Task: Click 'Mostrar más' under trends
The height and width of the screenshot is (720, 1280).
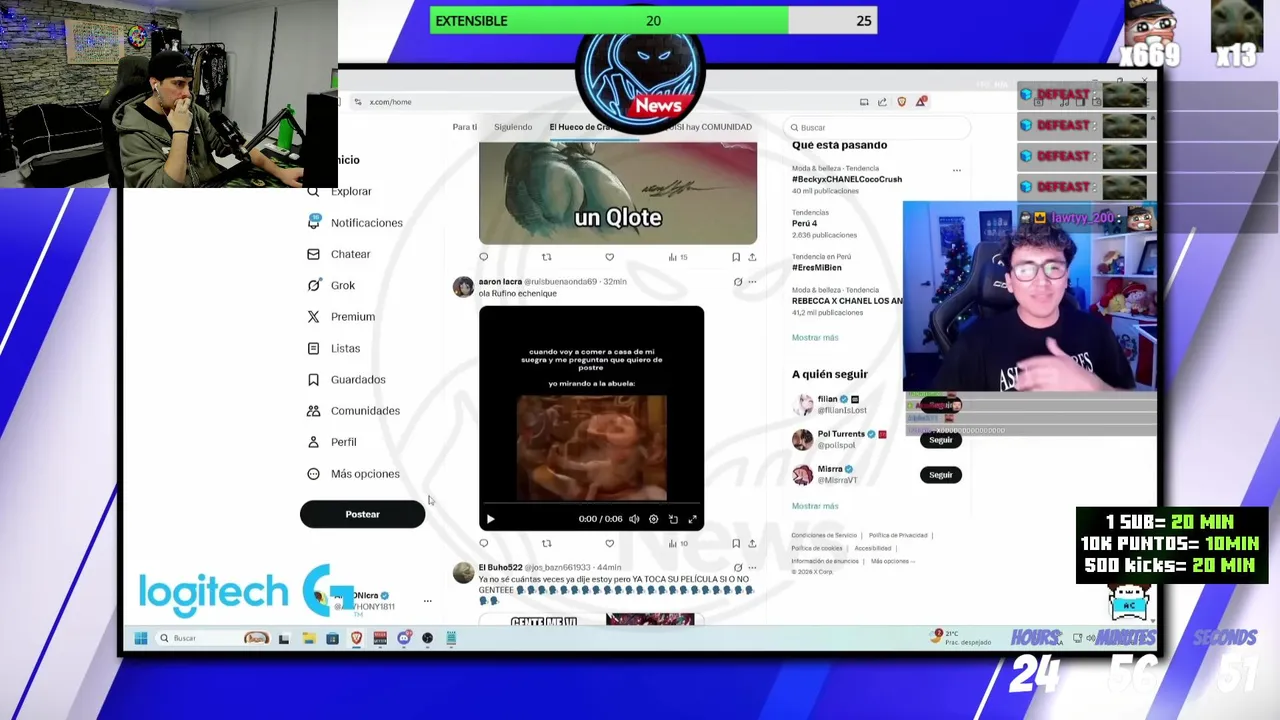Action: tap(815, 338)
